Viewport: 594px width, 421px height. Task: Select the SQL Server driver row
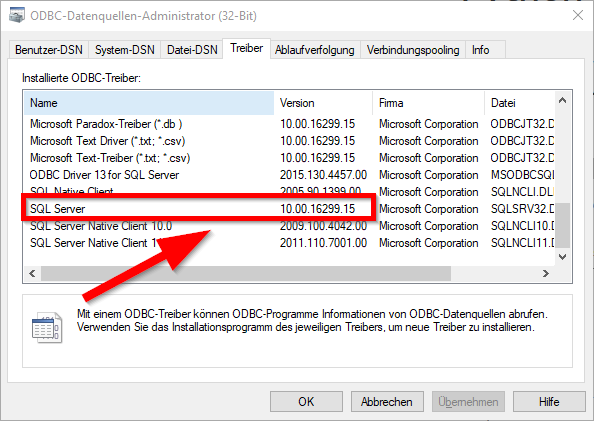pos(289,209)
